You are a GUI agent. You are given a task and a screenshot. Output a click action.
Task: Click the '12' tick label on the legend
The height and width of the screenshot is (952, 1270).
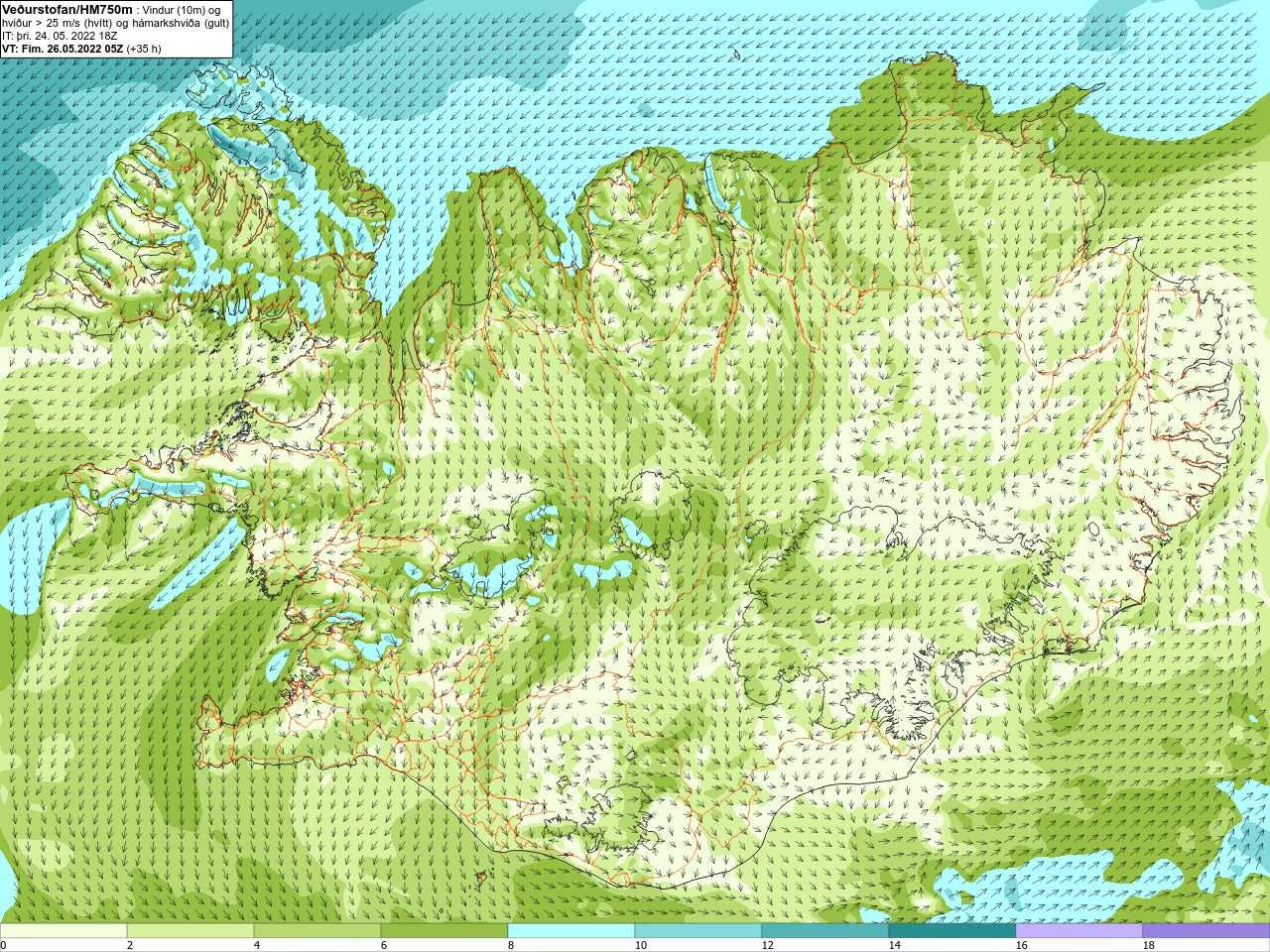pos(767,945)
